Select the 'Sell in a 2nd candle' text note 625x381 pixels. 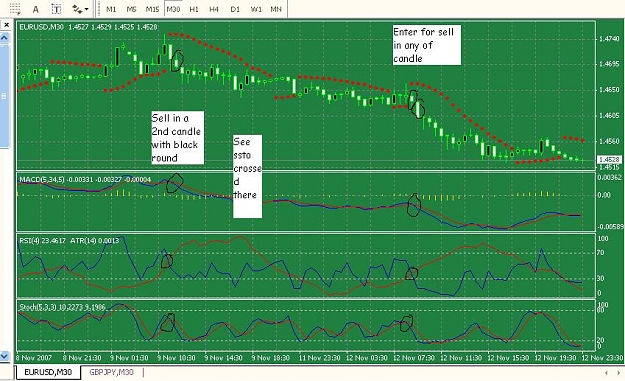click(x=177, y=137)
